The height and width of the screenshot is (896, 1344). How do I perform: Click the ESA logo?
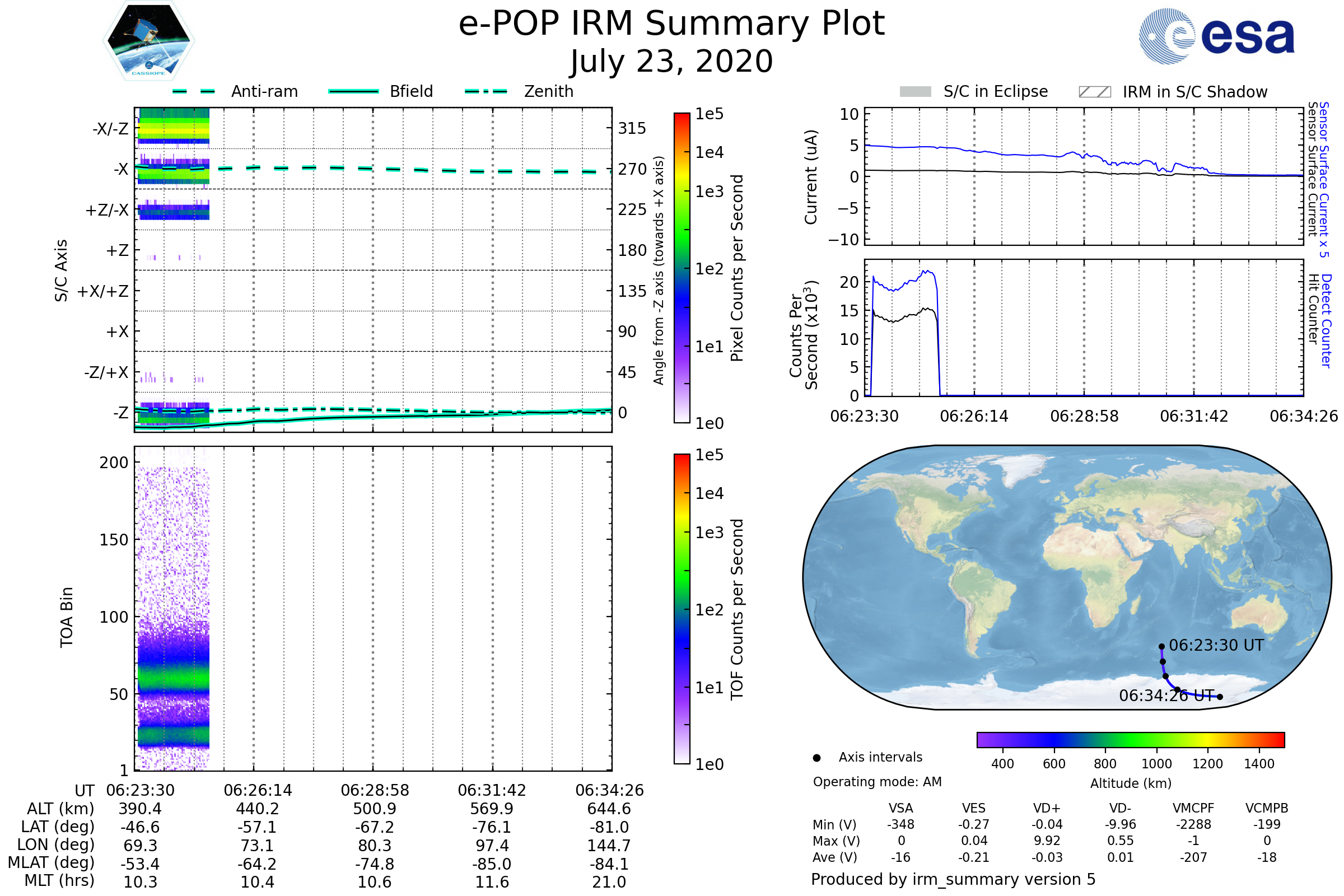tap(1216, 36)
